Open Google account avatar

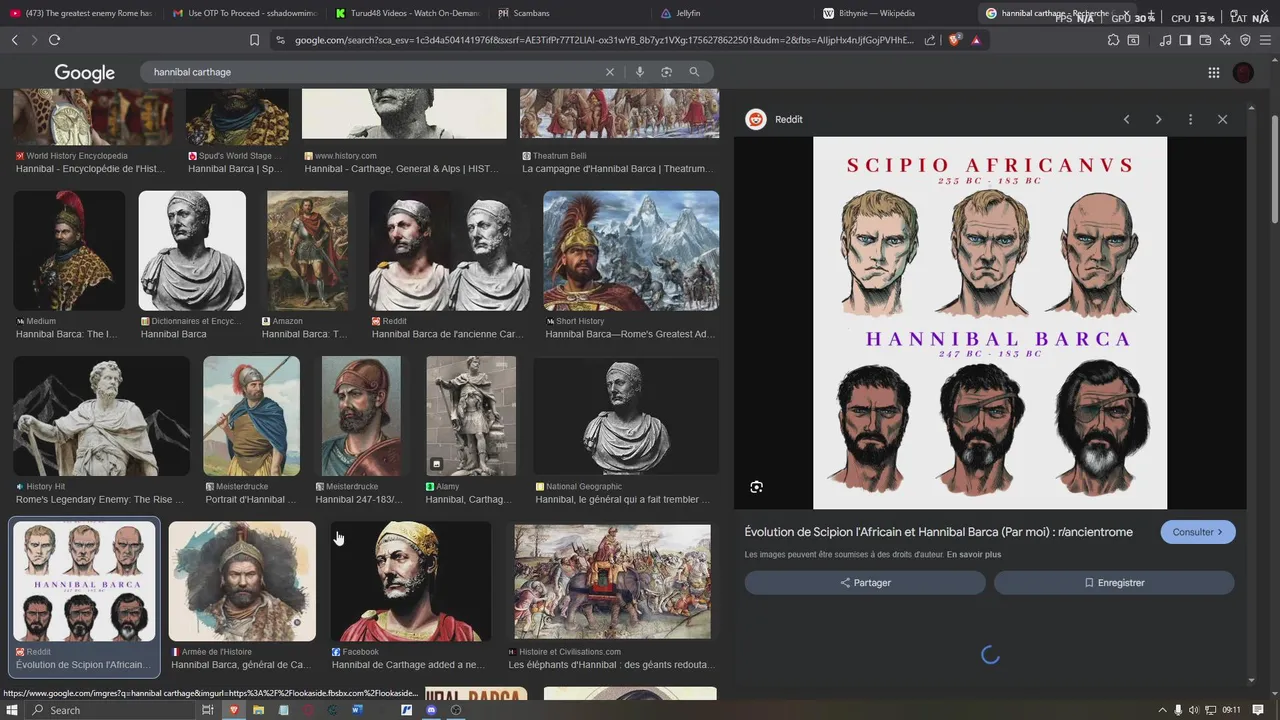coord(1243,73)
